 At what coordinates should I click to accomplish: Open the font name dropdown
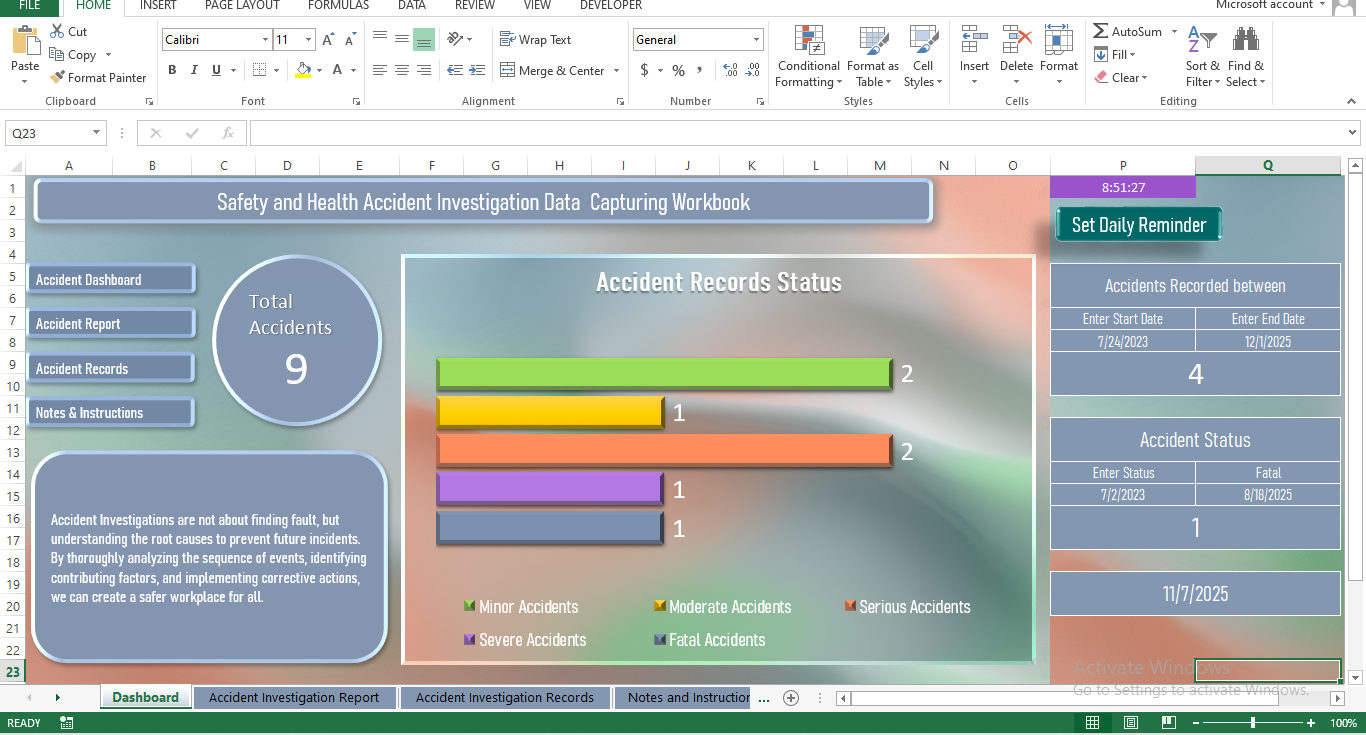click(x=266, y=39)
